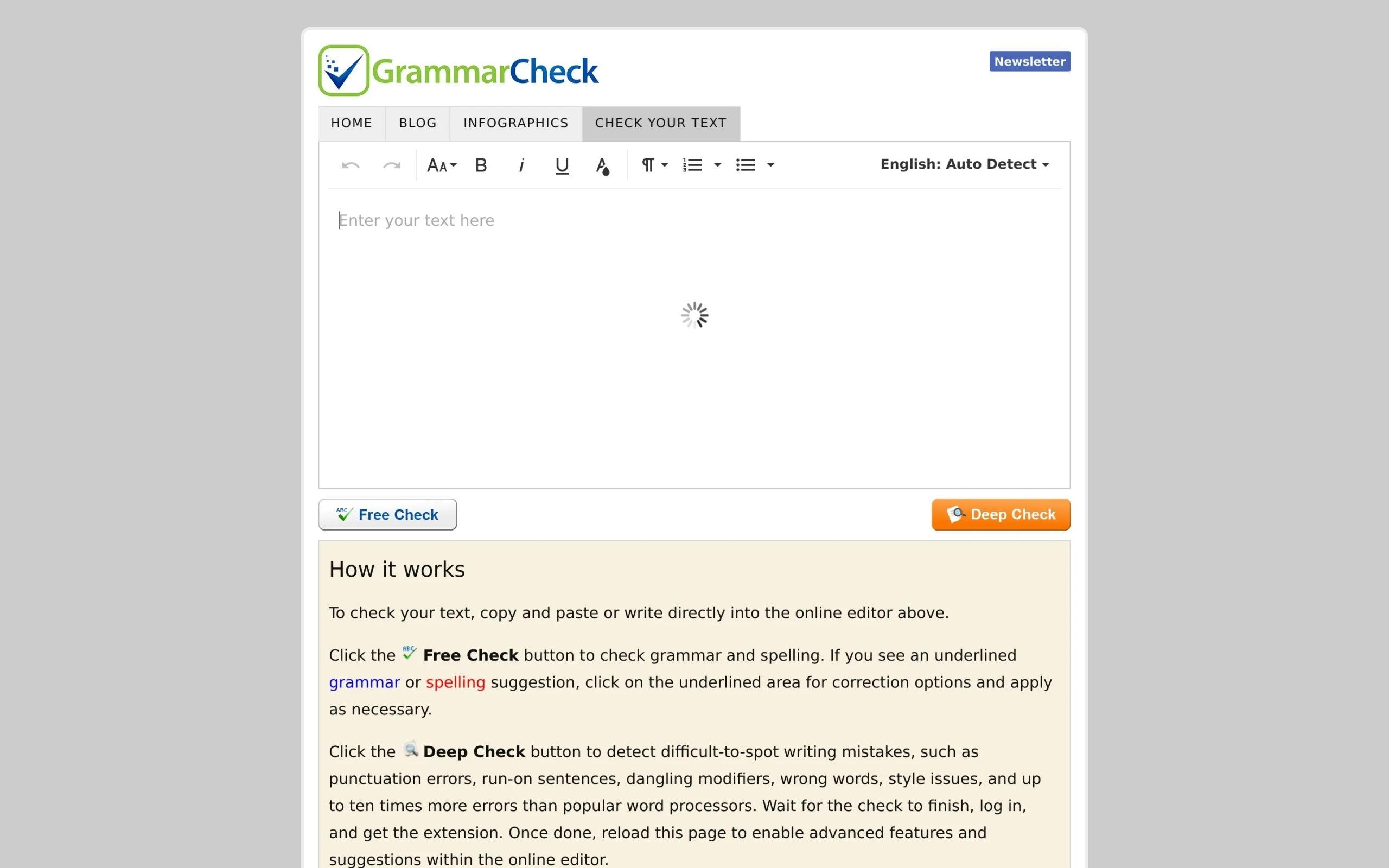This screenshot has height=868, width=1389.
Task: Click the Undo arrow icon
Action: click(x=351, y=165)
